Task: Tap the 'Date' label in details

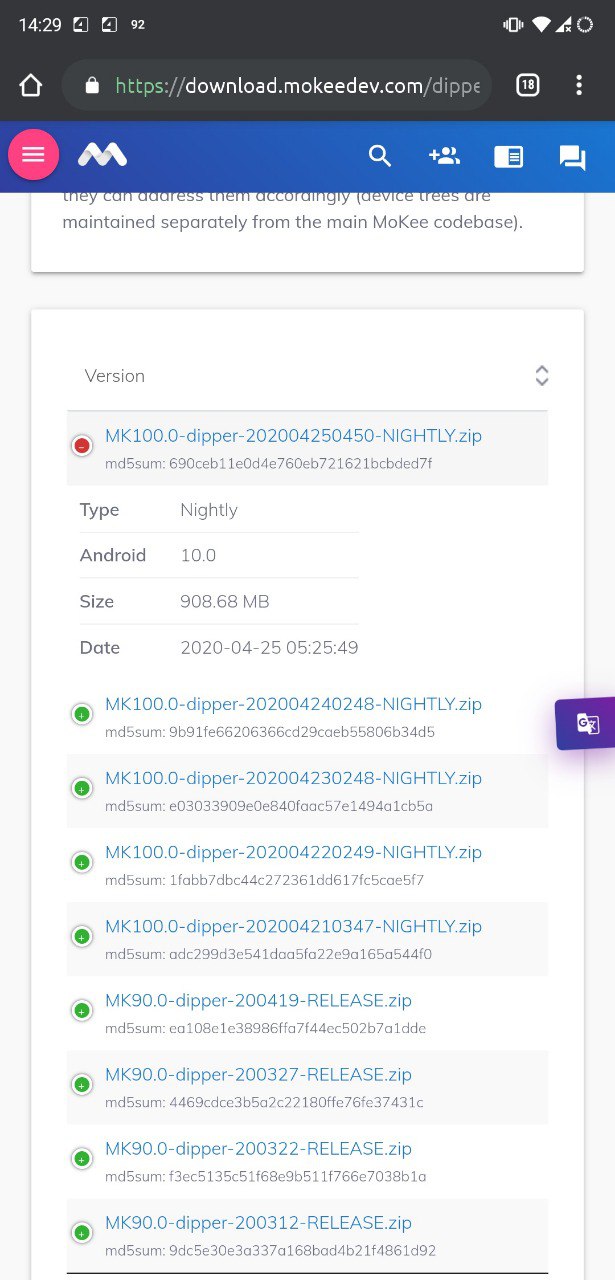Action: (x=100, y=648)
